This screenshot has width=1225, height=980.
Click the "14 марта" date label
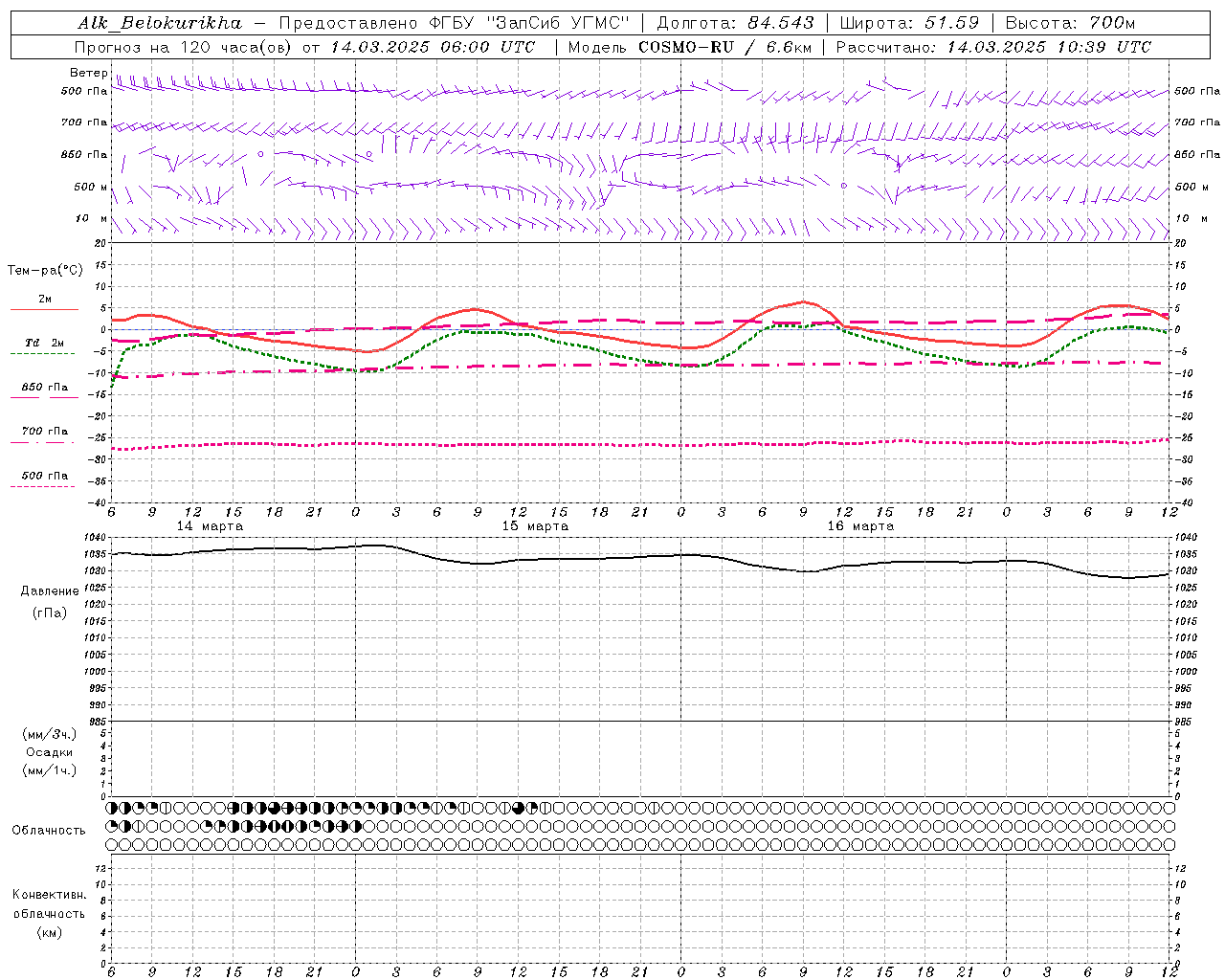tap(210, 526)
